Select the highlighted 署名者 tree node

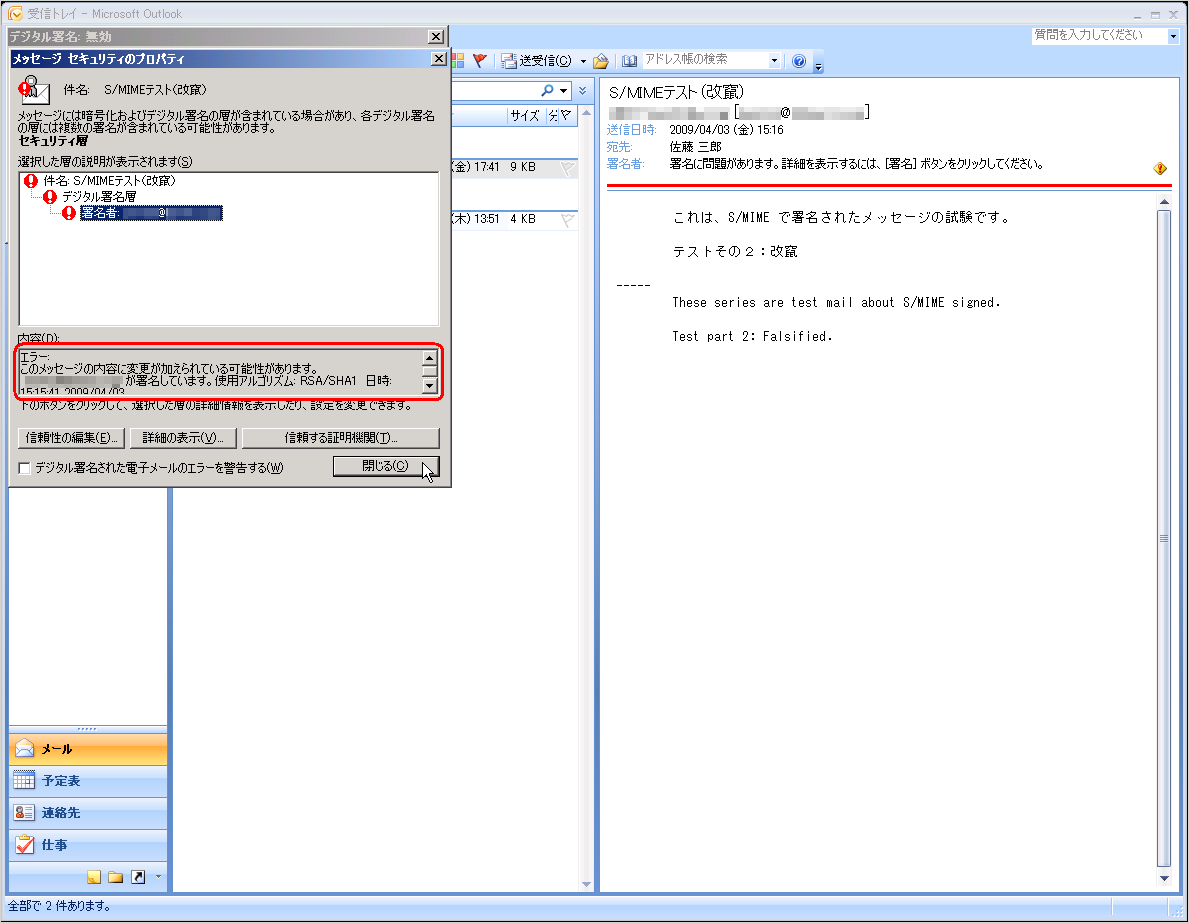151,213
